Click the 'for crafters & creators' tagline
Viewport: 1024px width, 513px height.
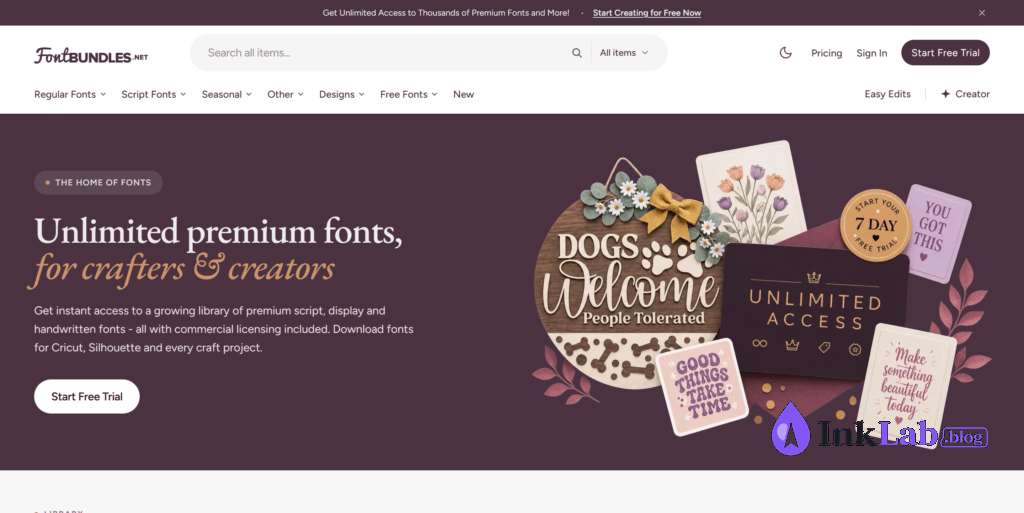click(x=182, y=268)
